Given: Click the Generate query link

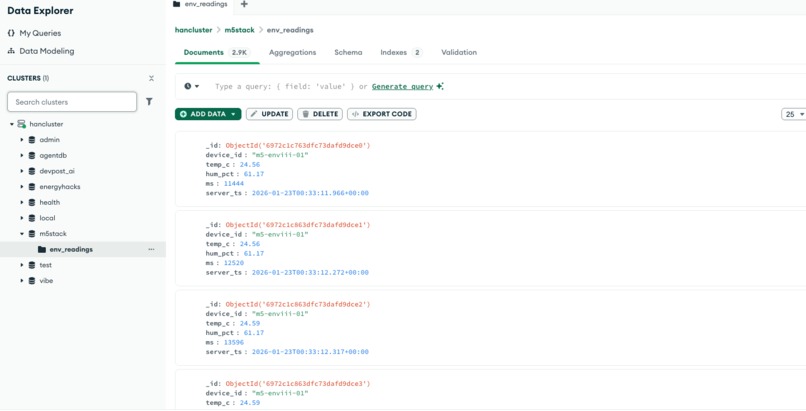Looking at the screenshot, I should pyautogui.click(x=402, y=86).
